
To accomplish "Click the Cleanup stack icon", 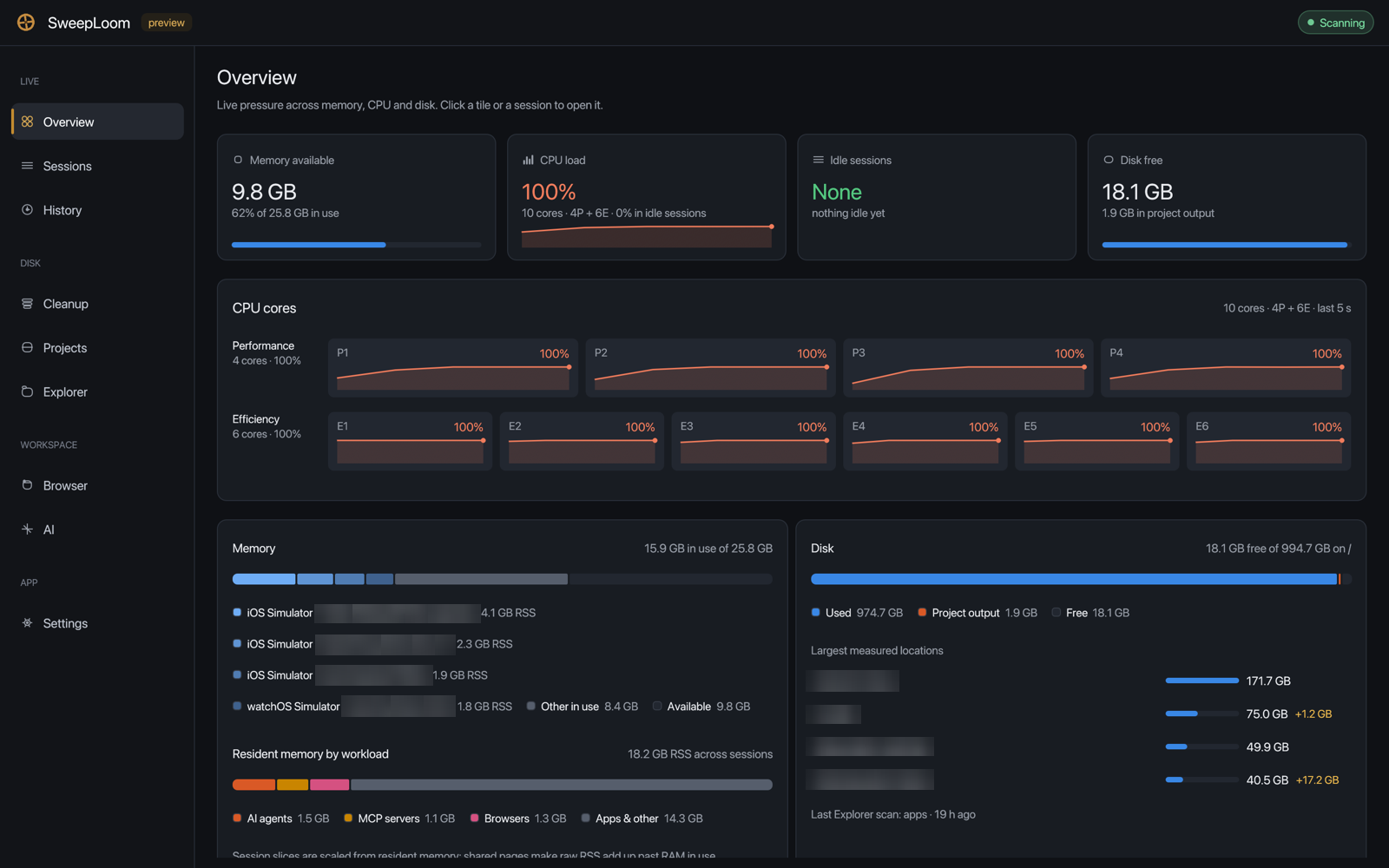I will (27, 304).
